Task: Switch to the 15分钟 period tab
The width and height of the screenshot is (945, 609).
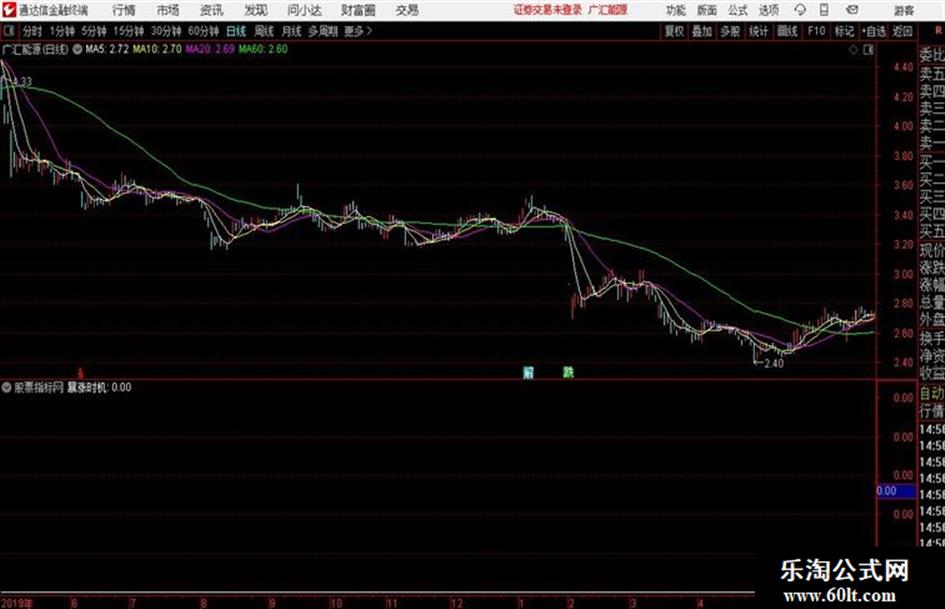Action: coord(128,31)
